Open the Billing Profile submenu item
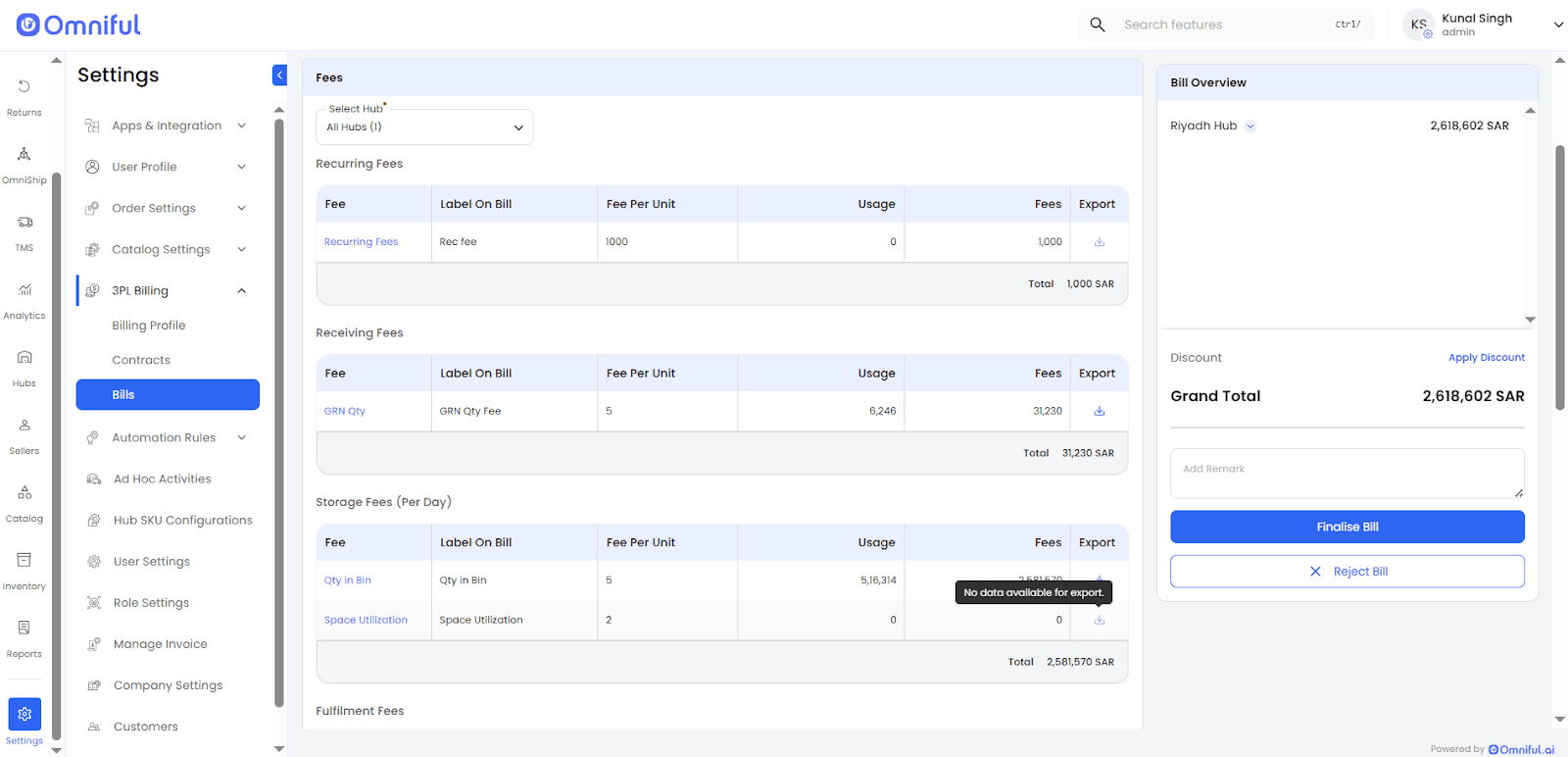1568x757 pixels. click(x=148, y=326)
